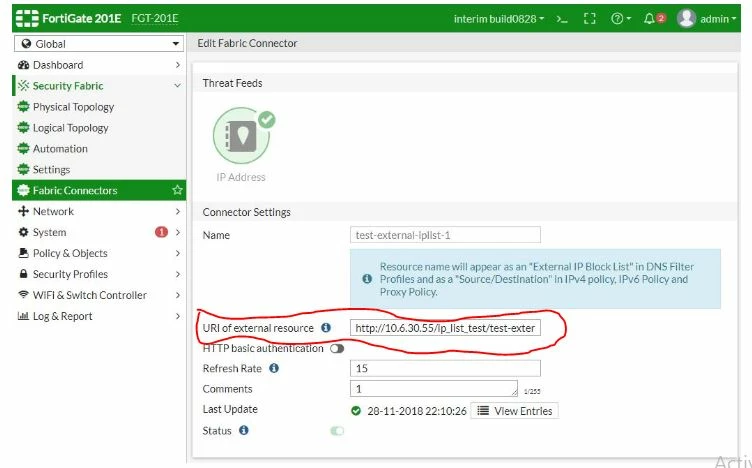Click the Network cross-arrows icon

(23, 211)
